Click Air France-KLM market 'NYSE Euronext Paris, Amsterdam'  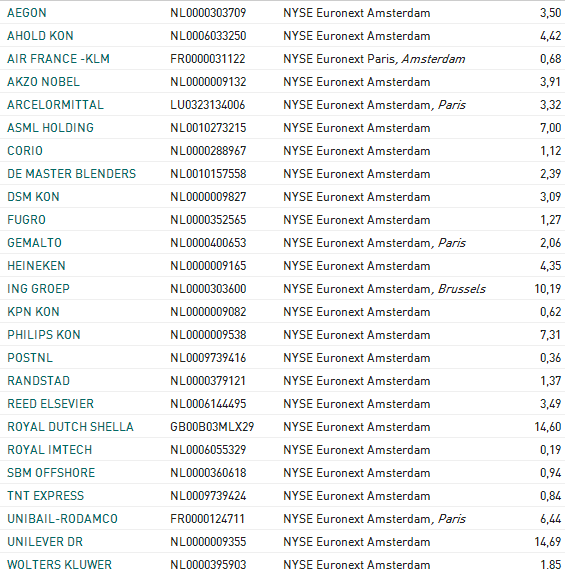374,59
